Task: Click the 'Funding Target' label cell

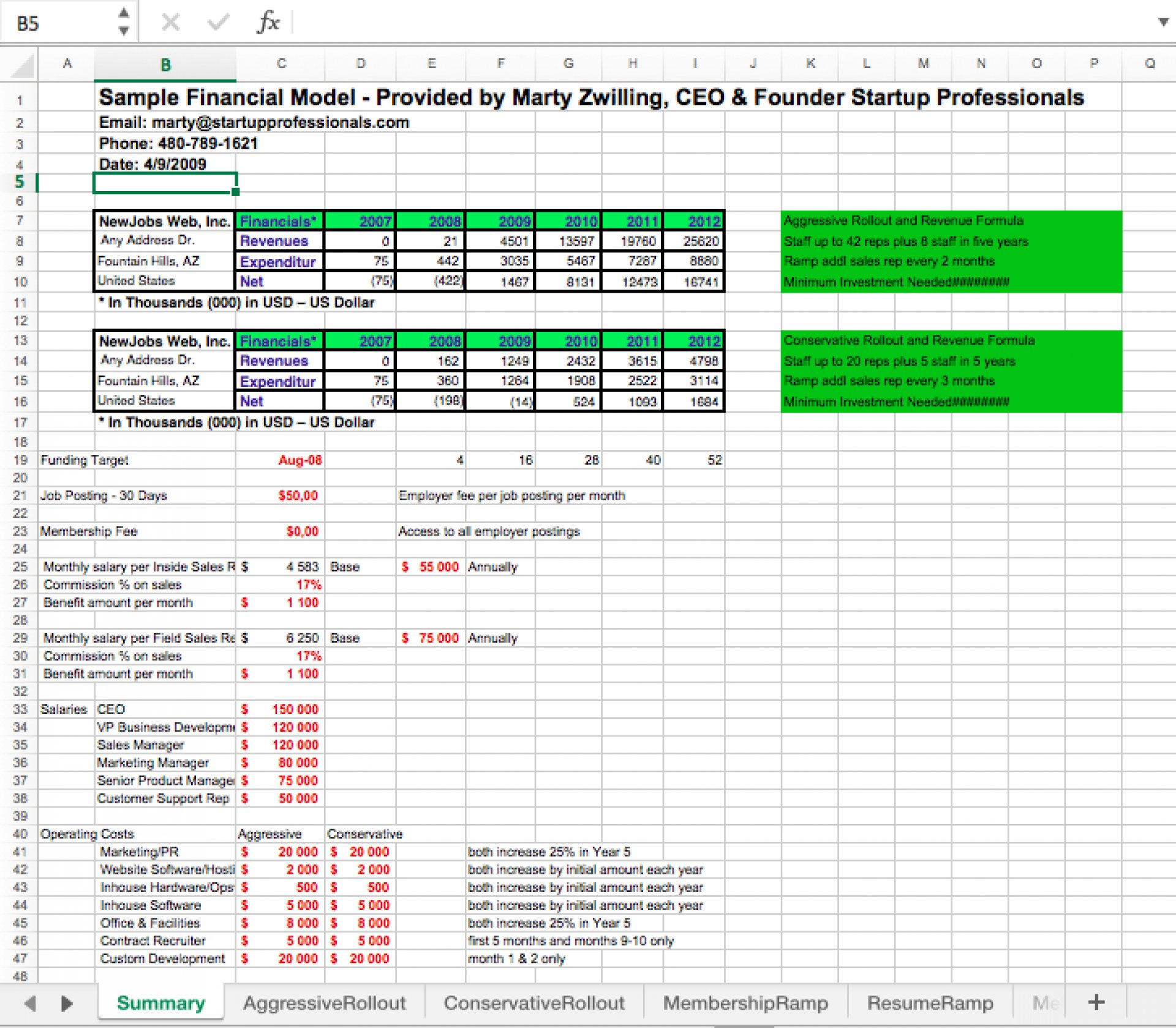Action: (85, 460)
